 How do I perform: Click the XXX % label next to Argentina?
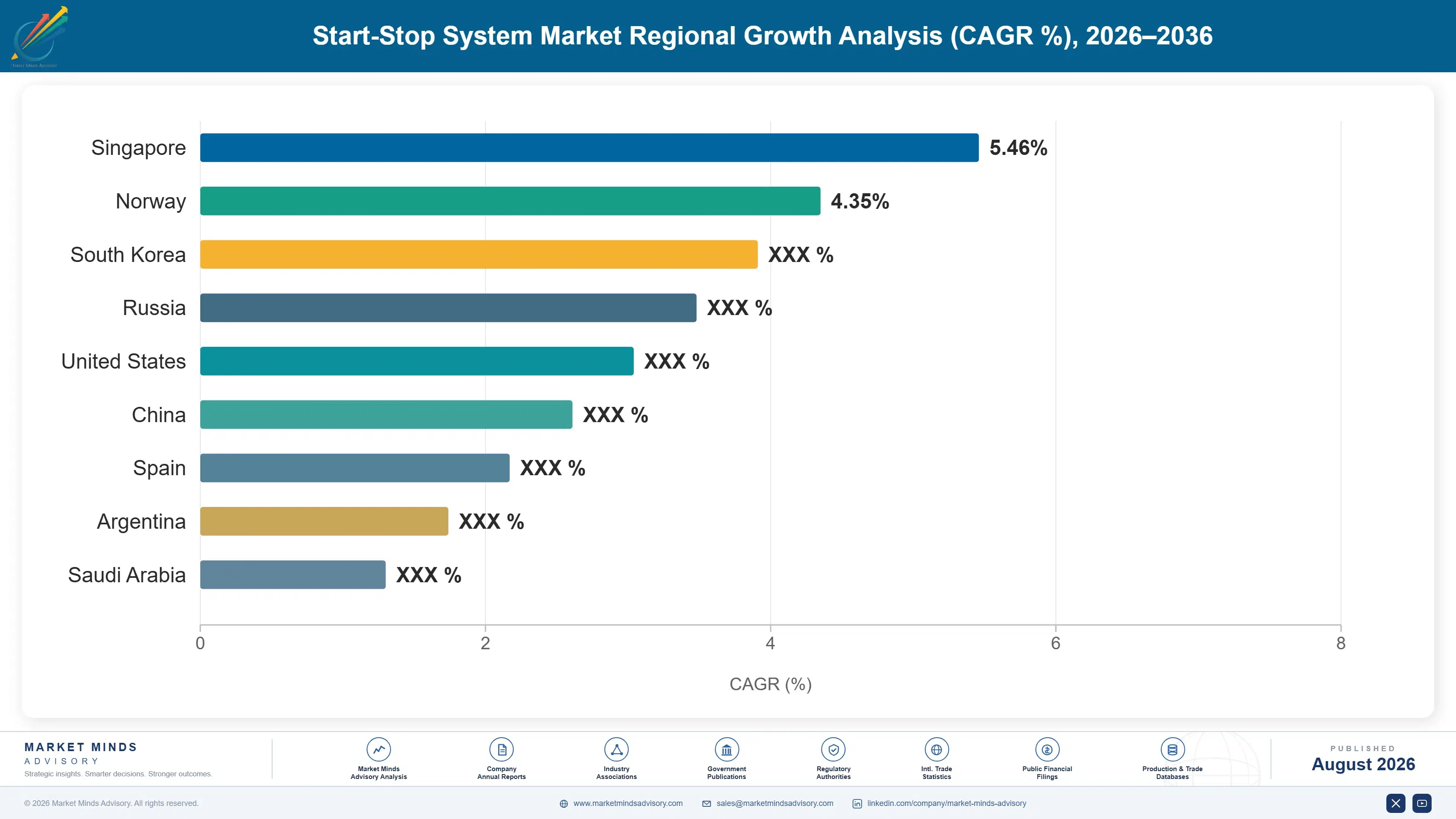(x=492, y=521)
